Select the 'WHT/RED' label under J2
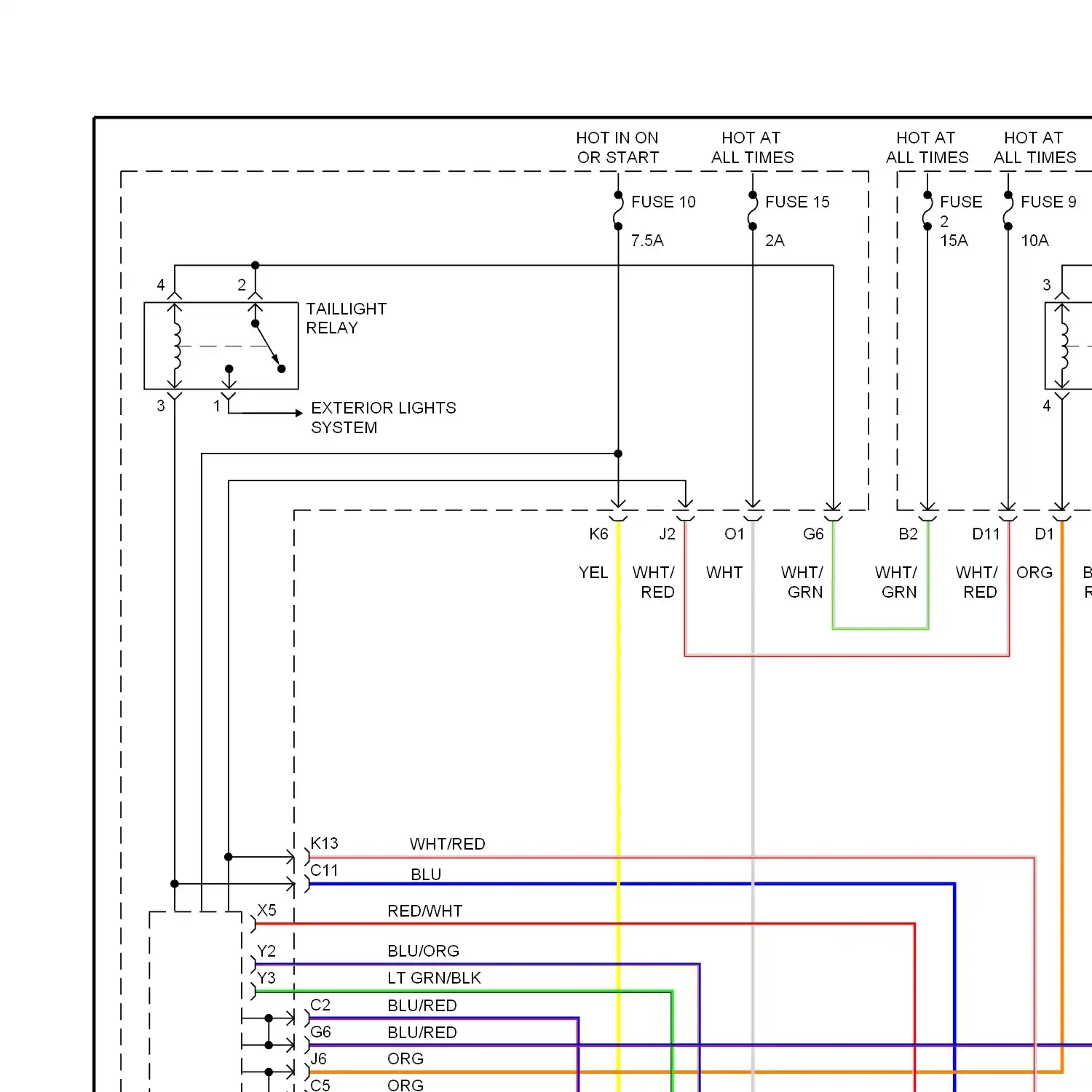The height and width of the screenshot is (1092, 1092). click(x=654, y=582)
